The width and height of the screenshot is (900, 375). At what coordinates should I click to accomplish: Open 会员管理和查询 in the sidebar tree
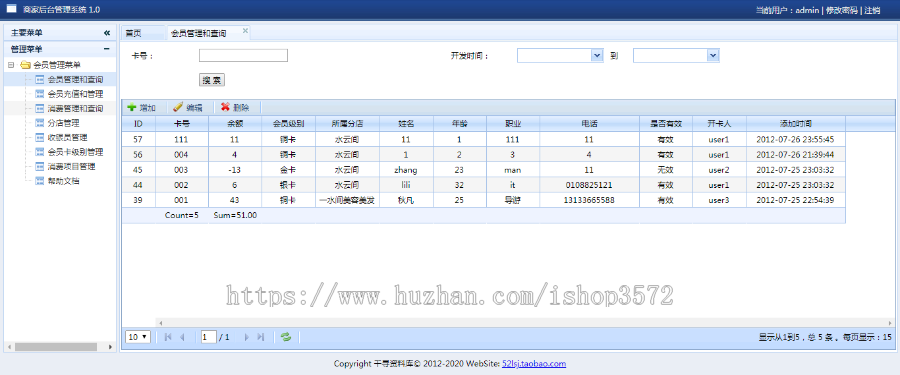(x=75, y=79)
